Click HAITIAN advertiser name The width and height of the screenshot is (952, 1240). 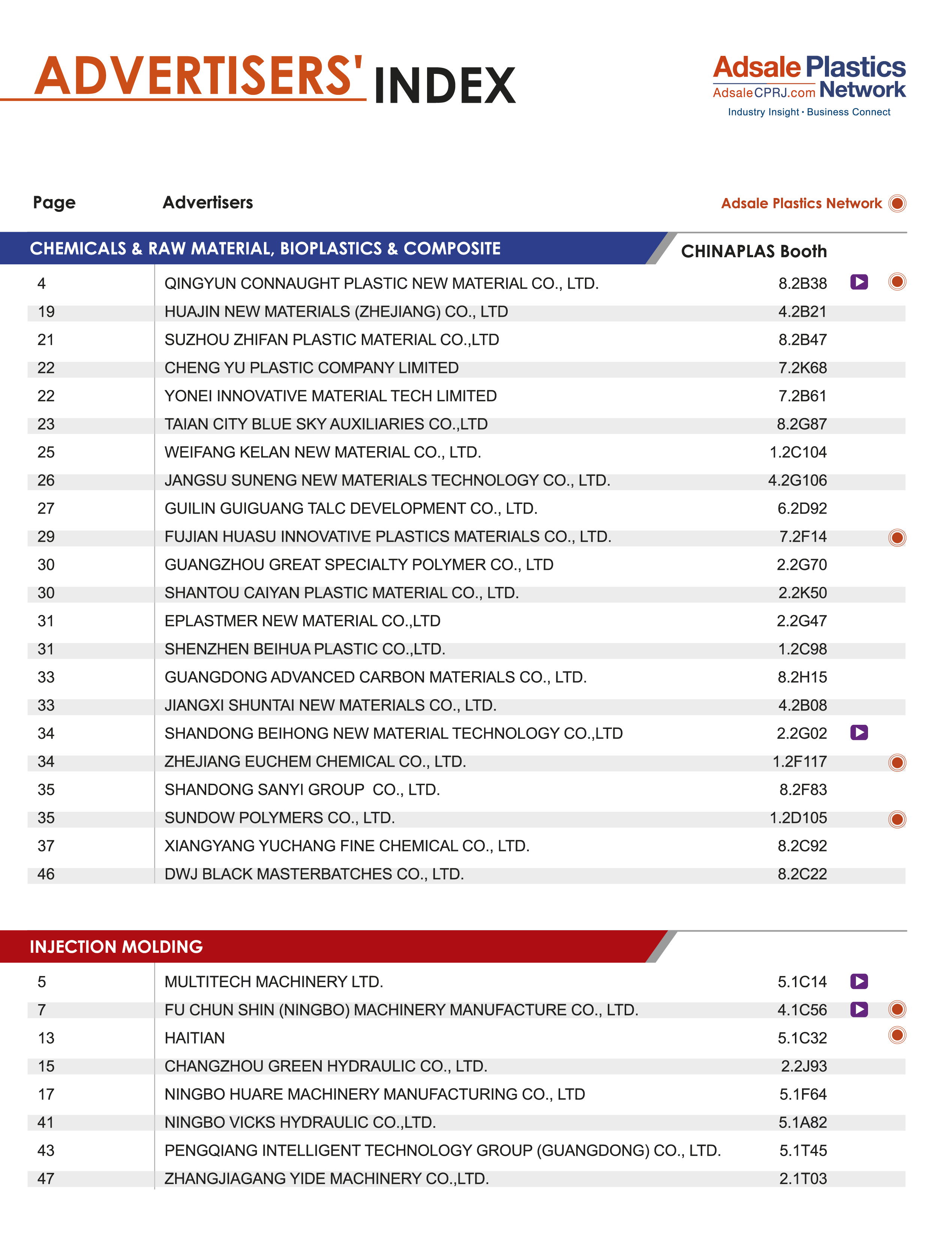point(194,1038)
